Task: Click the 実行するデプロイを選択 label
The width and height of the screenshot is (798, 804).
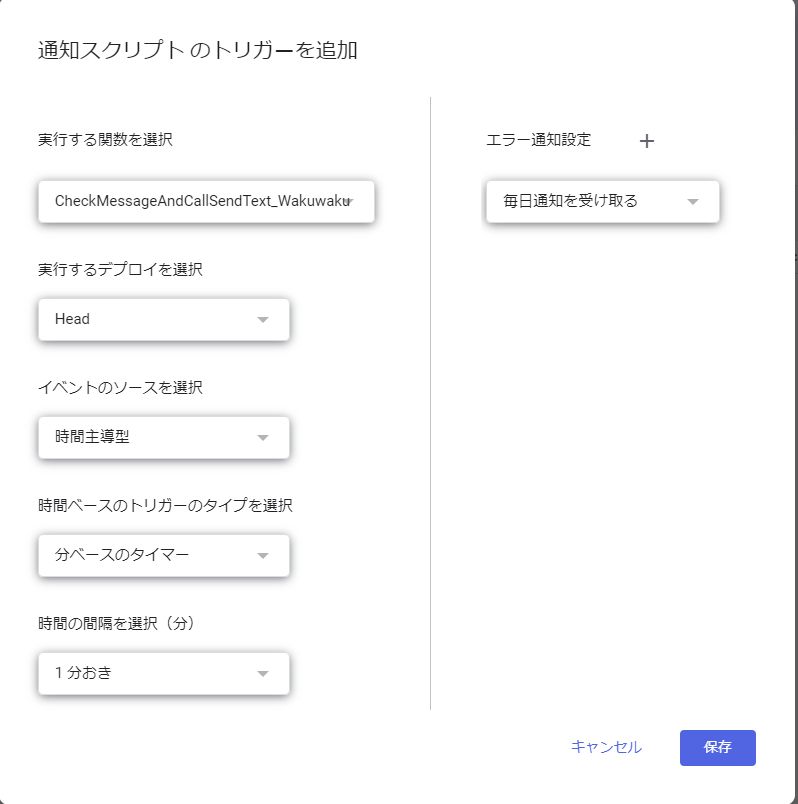Action: (119, 269)
